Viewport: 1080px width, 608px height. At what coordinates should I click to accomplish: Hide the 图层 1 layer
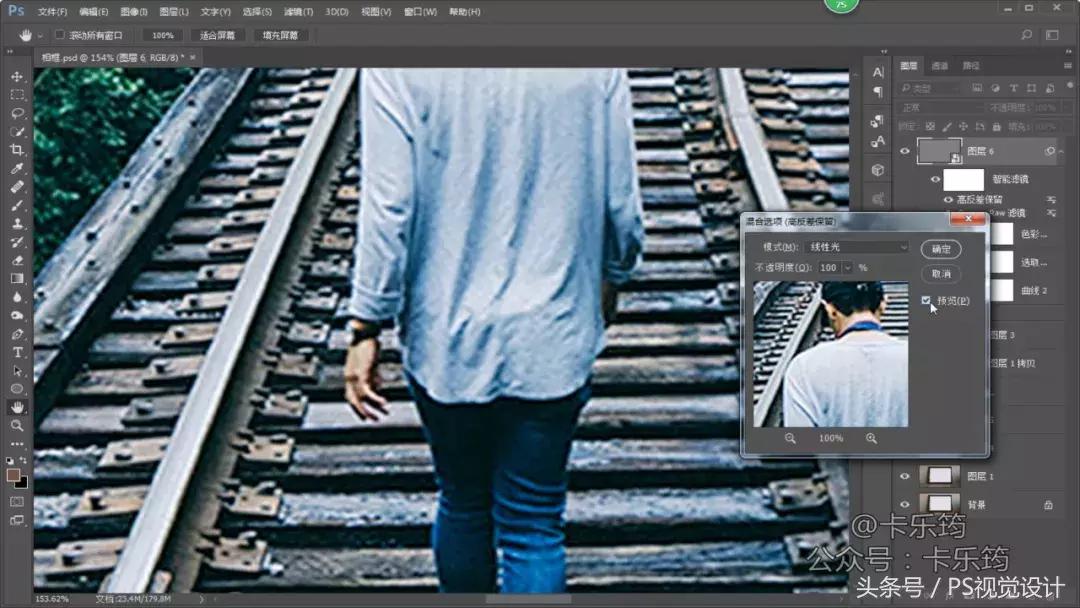tap(905, 476)
